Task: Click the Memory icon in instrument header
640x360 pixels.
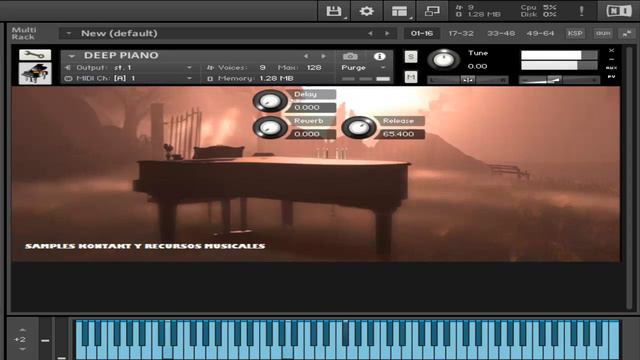Action: [210, 78]
